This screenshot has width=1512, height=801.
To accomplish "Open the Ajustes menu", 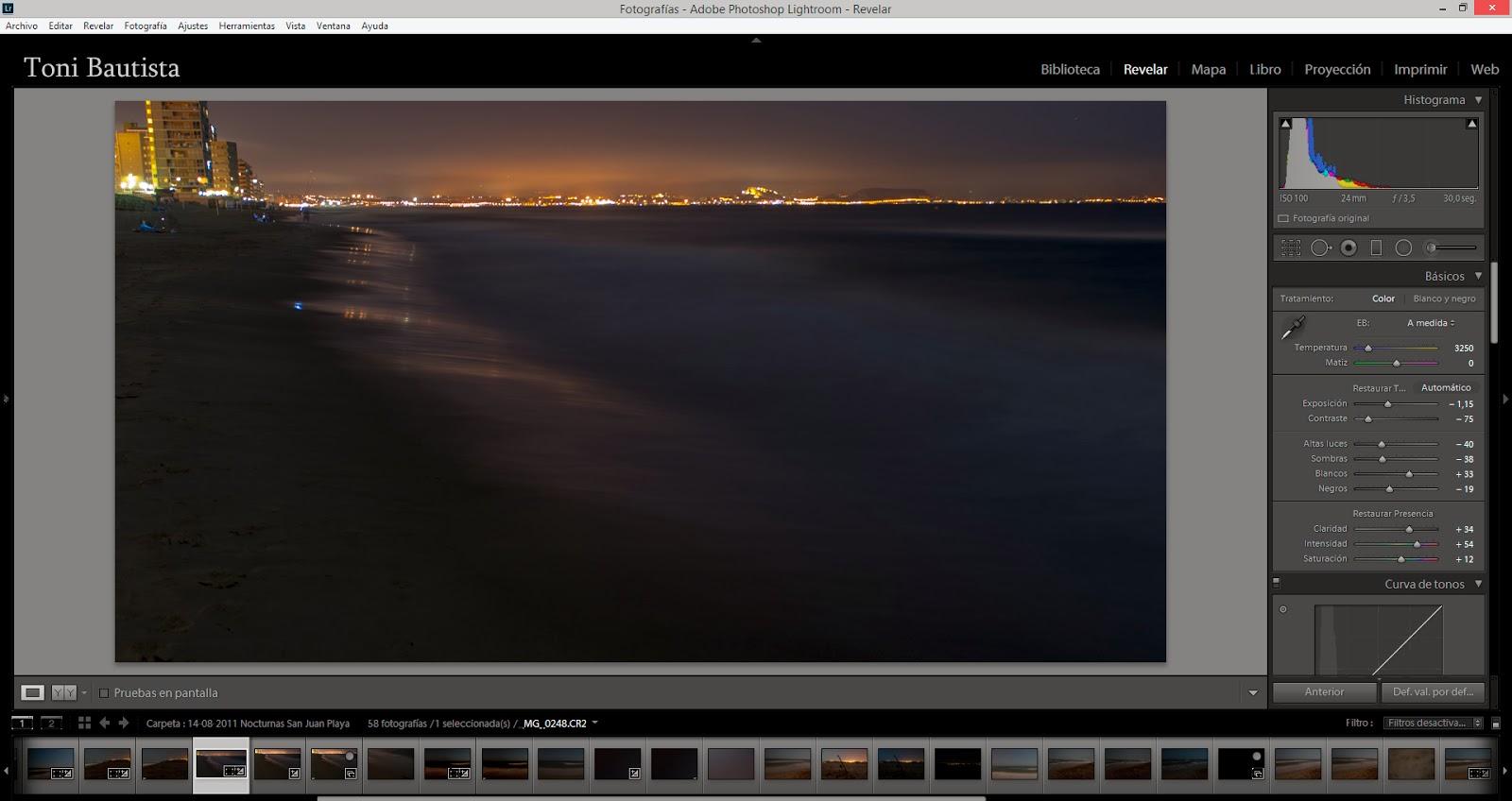I will (193, 26).
